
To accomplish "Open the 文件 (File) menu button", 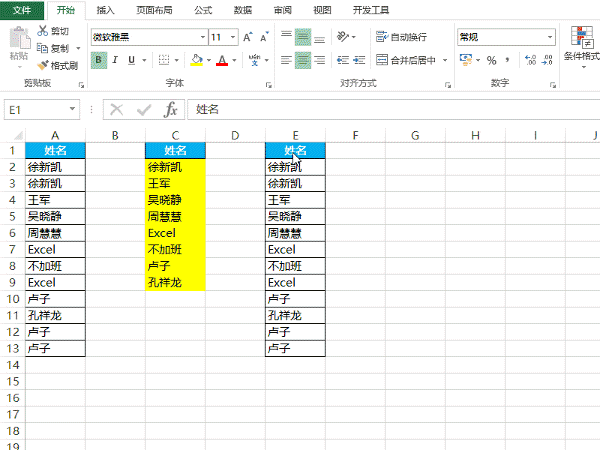I will click(x=22, y=10).
